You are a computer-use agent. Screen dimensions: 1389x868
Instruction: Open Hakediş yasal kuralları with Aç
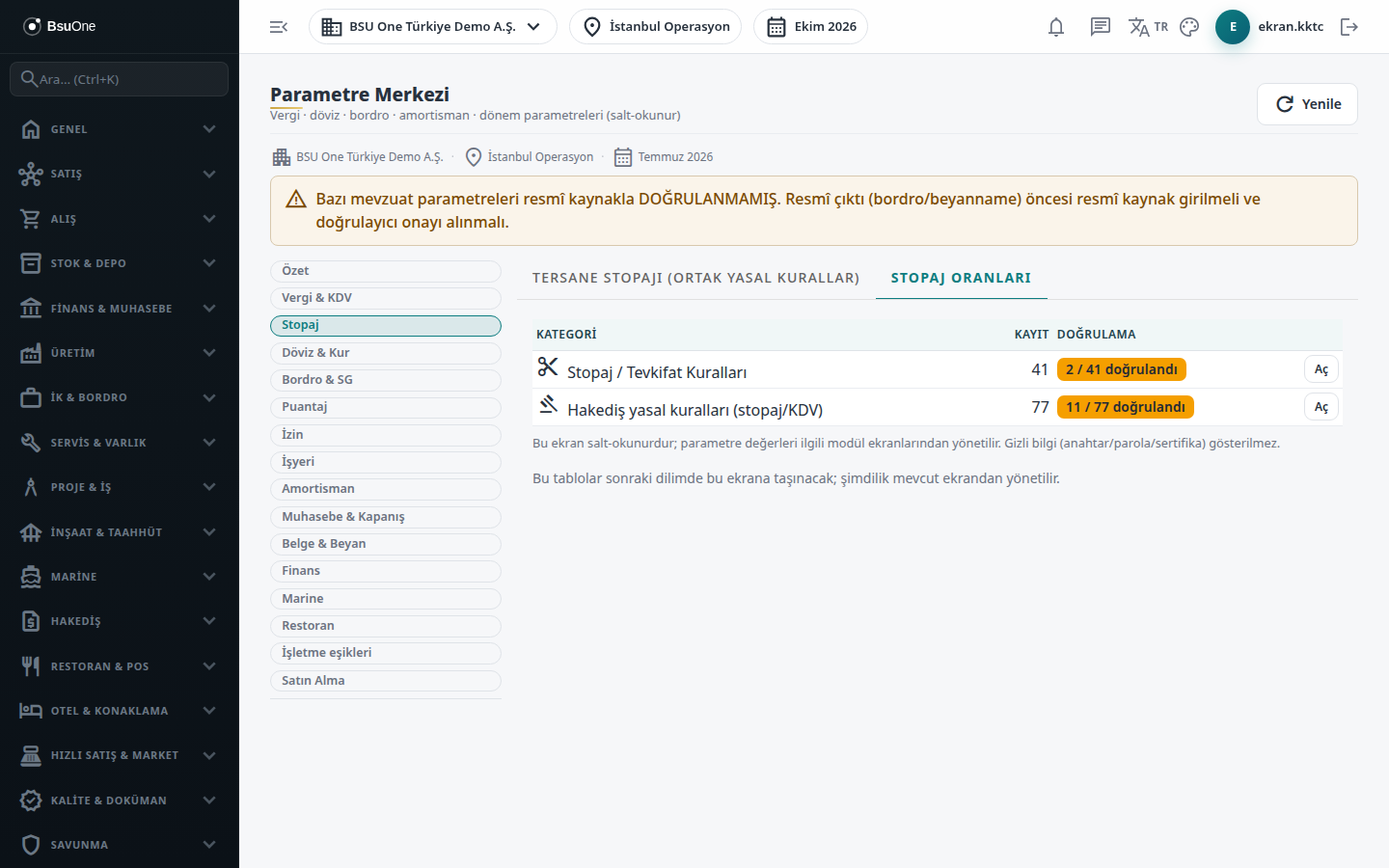pyautogui.click(x=1321, y=407)
